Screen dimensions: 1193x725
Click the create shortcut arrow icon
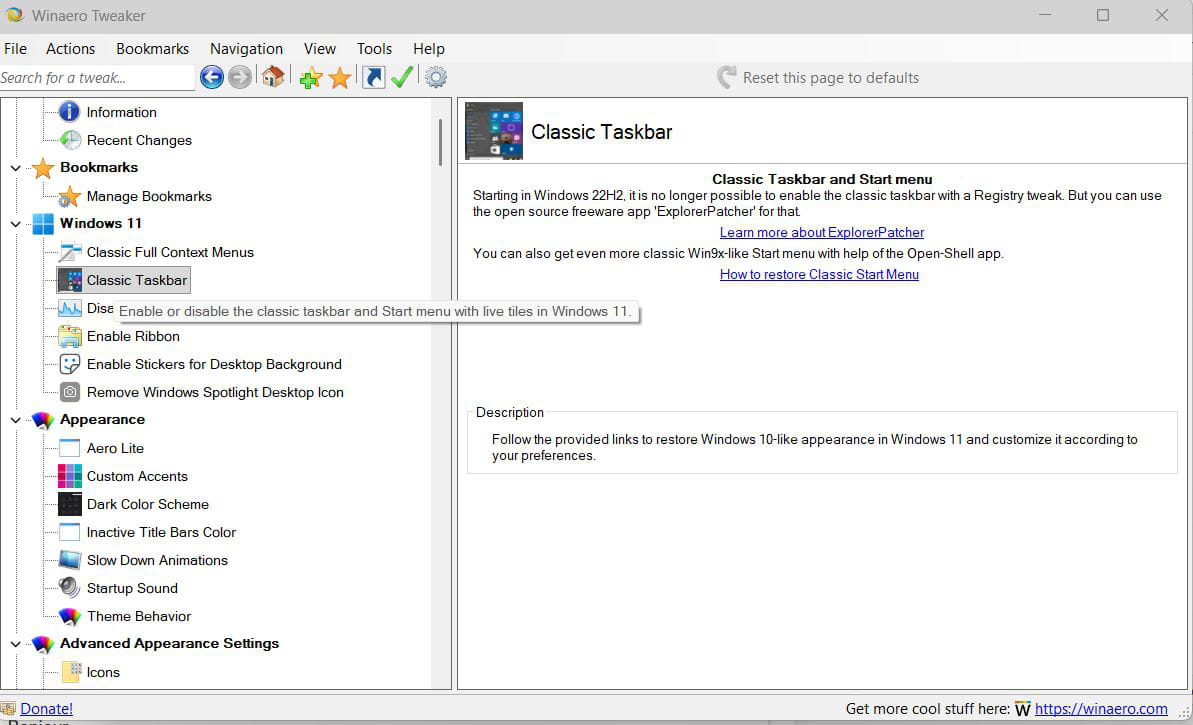click(x=373, y=77)
